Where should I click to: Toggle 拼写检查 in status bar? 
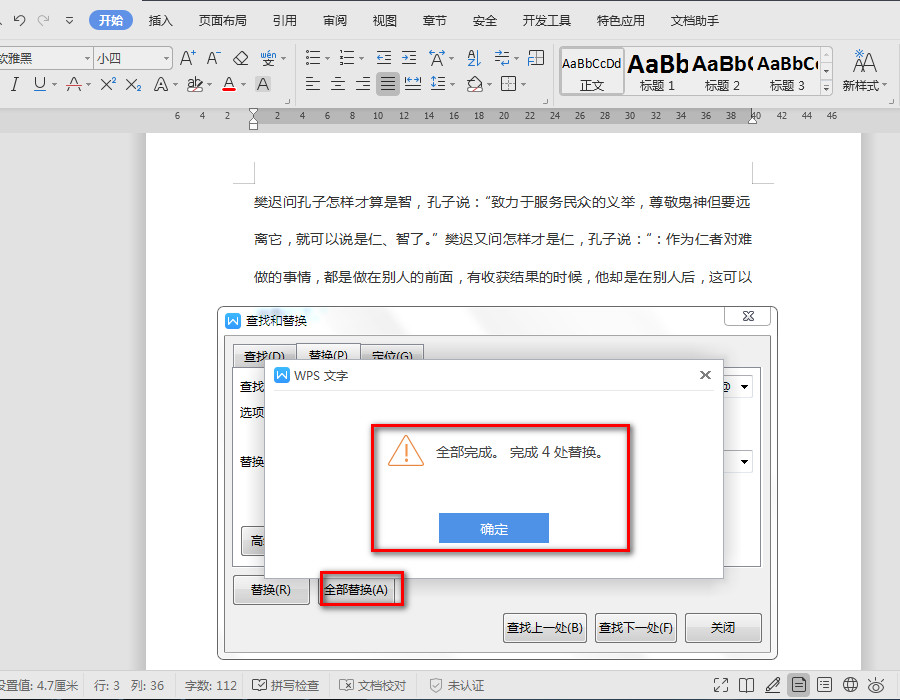click(x=286, y=686)
